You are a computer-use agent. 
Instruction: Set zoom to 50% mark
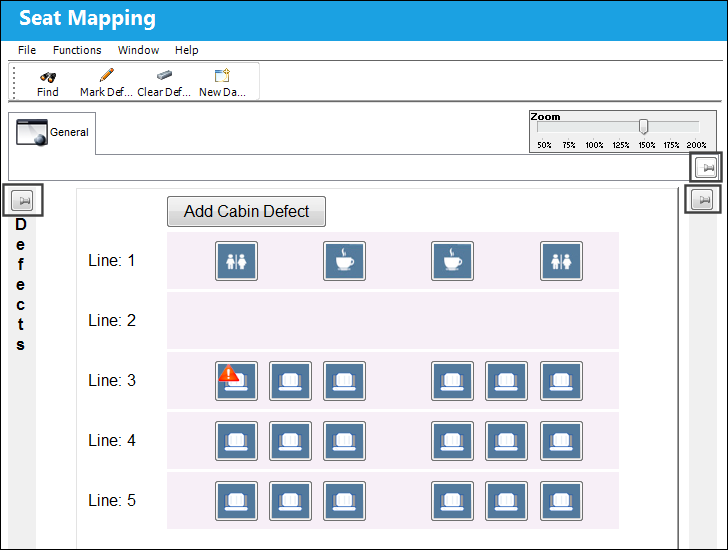(544, 145)
